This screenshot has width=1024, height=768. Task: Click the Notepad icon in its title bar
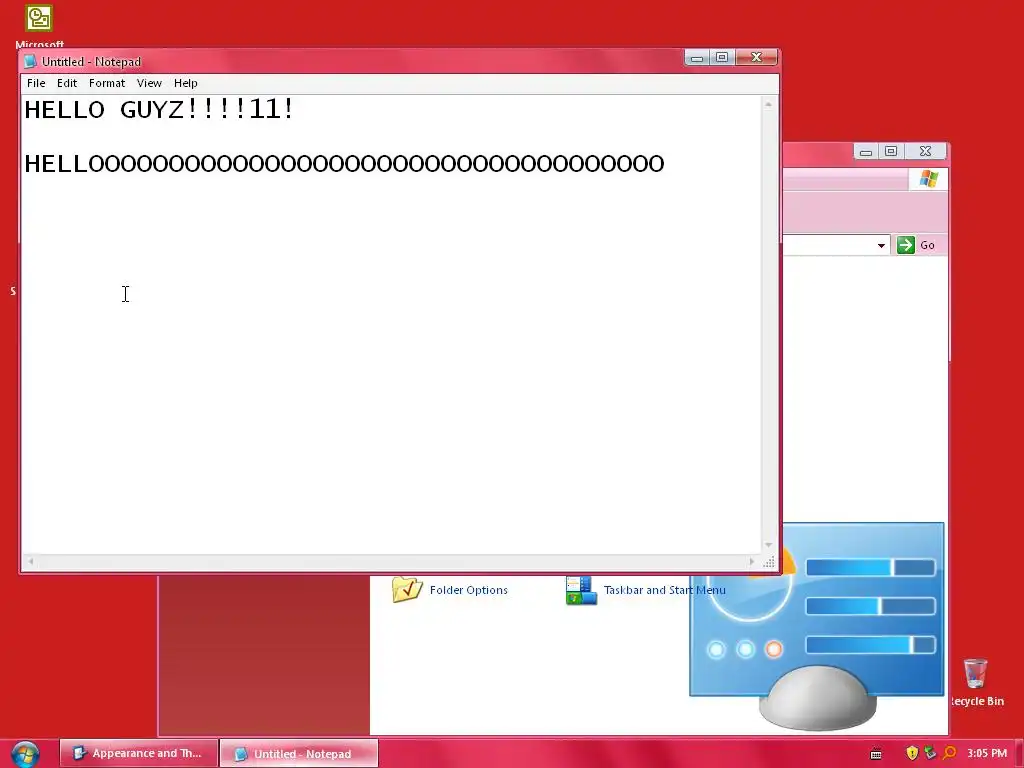click(30, 61)
